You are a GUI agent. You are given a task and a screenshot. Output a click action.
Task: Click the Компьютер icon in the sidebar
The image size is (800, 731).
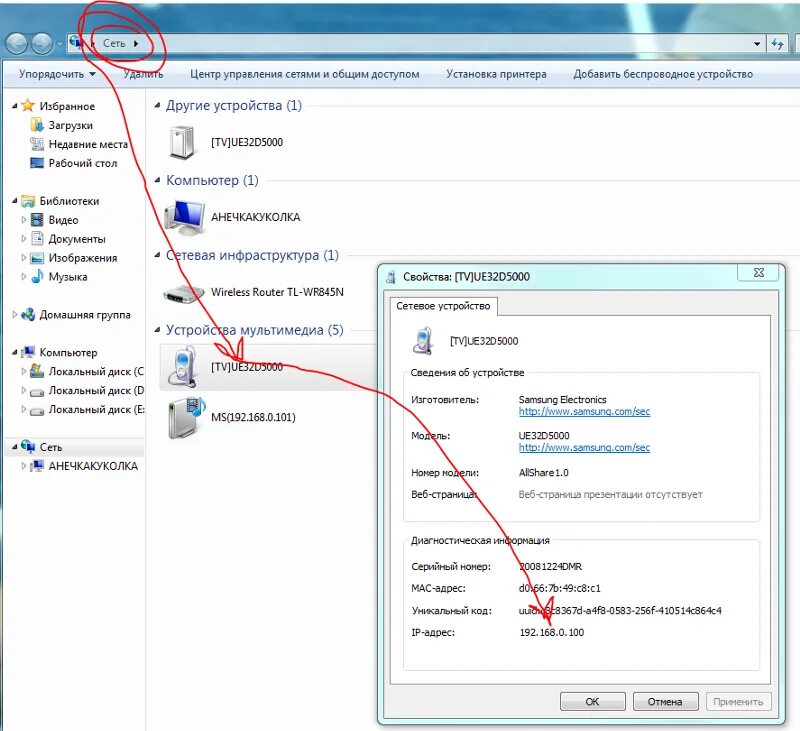[x=28, y=352]
